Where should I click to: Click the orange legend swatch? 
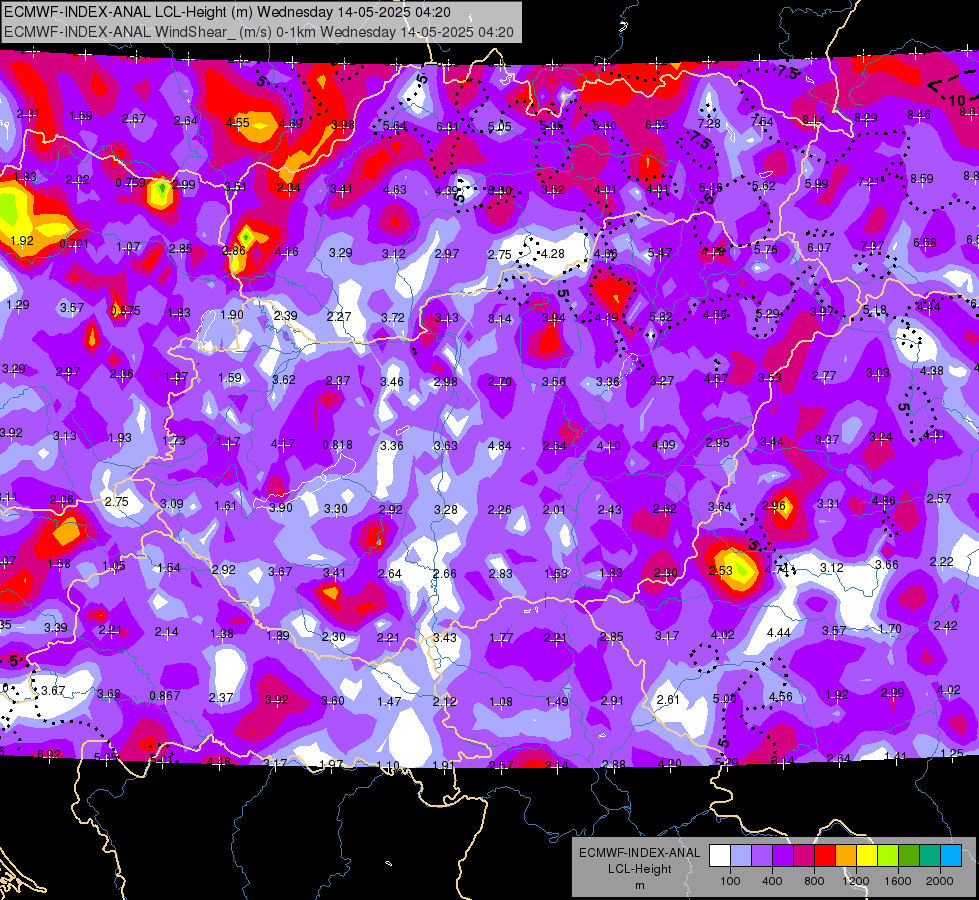coord(846,856)
